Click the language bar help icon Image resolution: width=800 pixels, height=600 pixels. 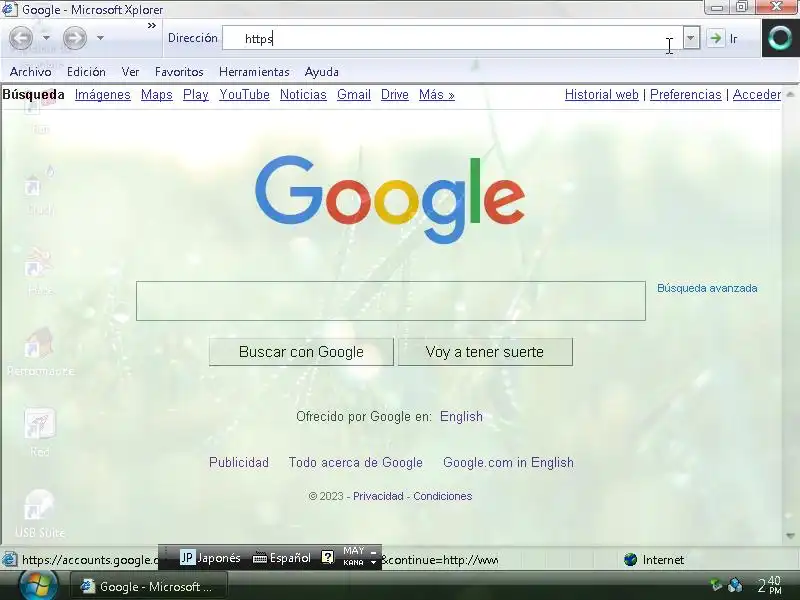(328, 558)
